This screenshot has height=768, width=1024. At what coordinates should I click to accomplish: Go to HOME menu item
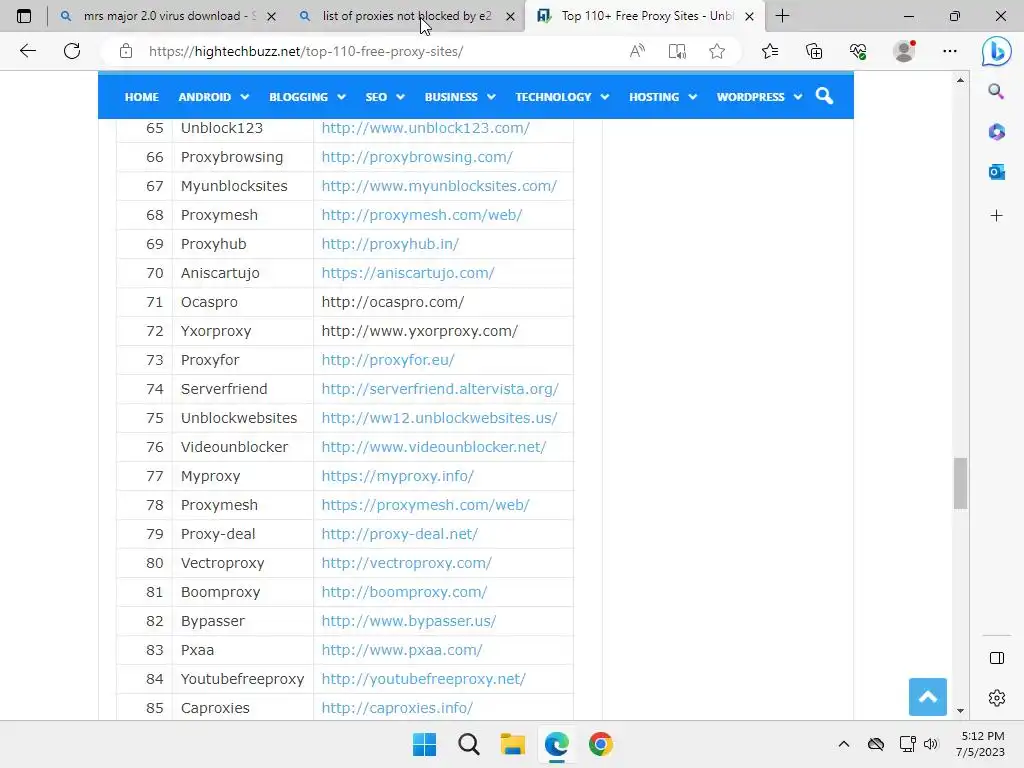pyautogui.click(x=142, y=97)
